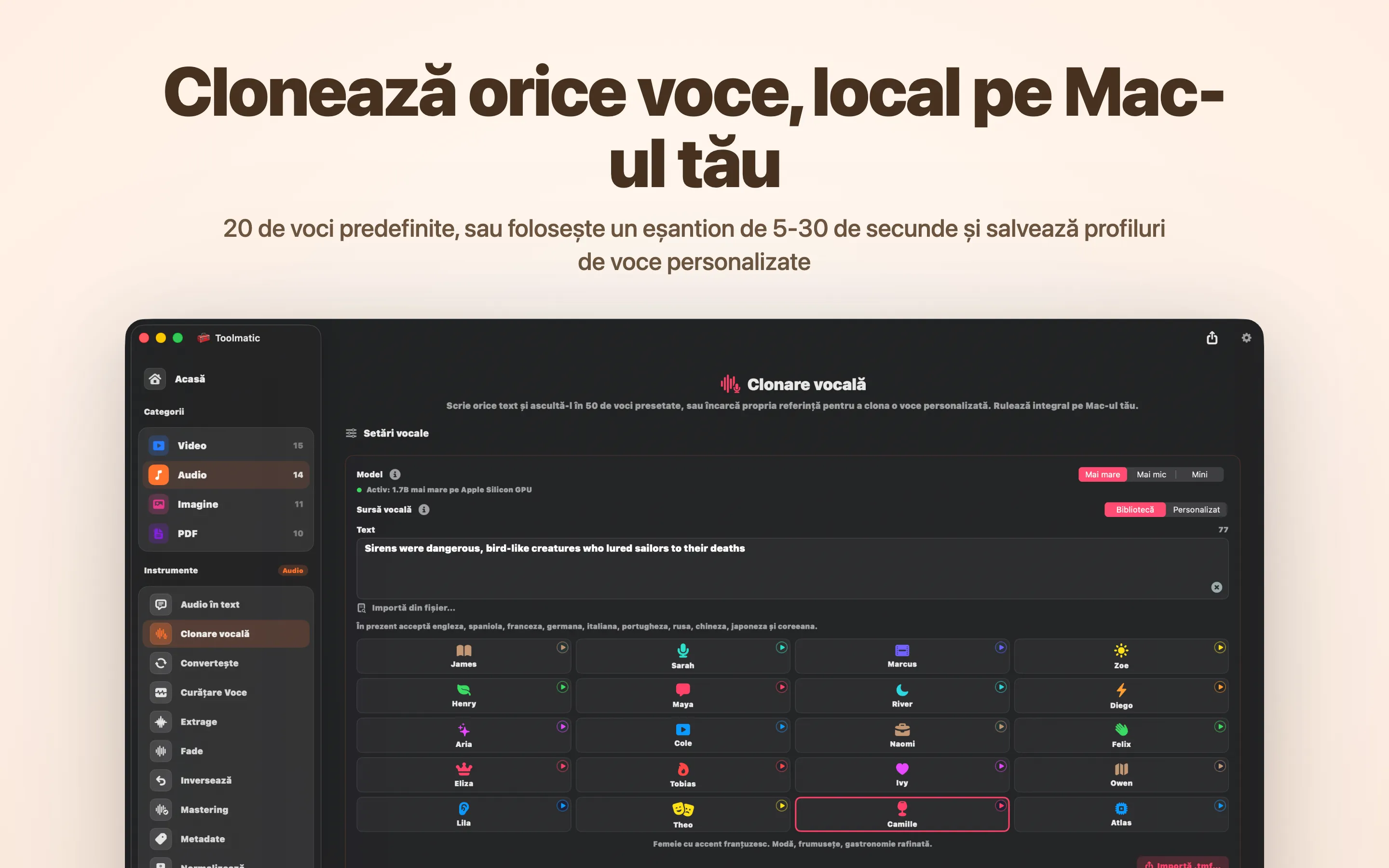The height and width of the screenshot is (868, 1389).
Task: Select the Naomi briefcase voice
Action: 902,735
